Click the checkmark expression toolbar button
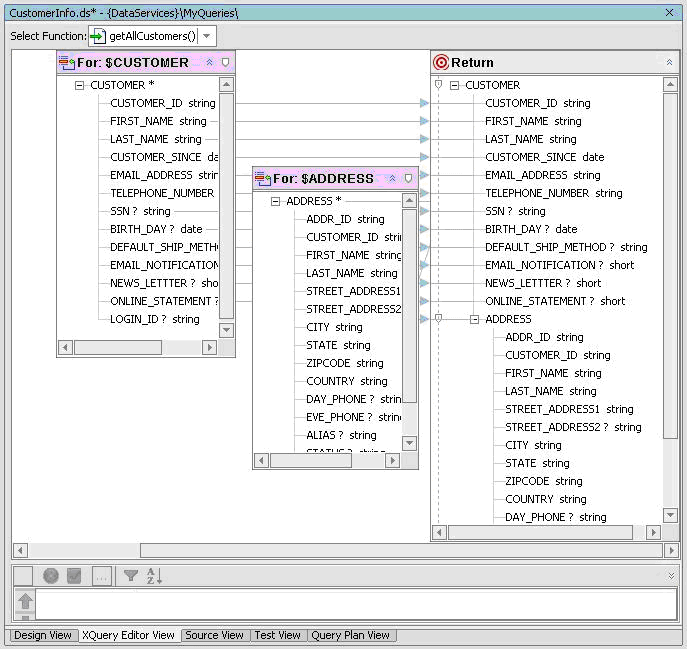Viewport: 687px width, 649px height. 74,575
